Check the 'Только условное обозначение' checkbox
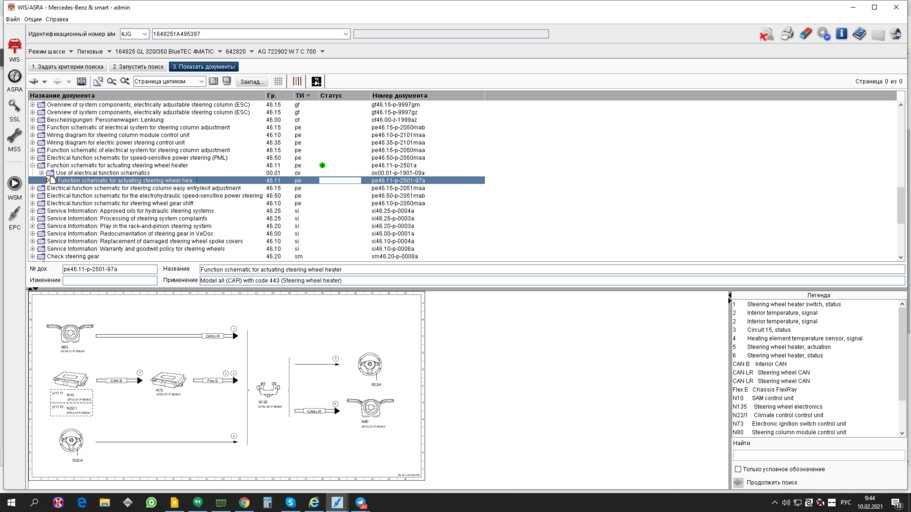Screen dimensions: 911x512 tap(738, 469)
